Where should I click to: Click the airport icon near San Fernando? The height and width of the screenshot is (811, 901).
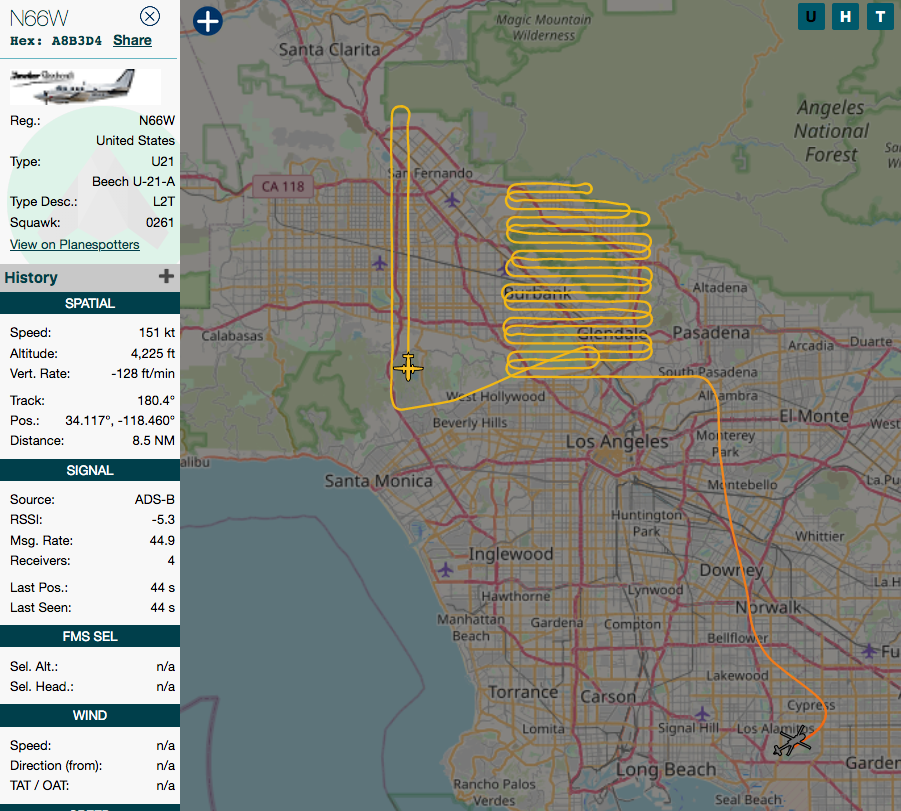click(452, 200)
